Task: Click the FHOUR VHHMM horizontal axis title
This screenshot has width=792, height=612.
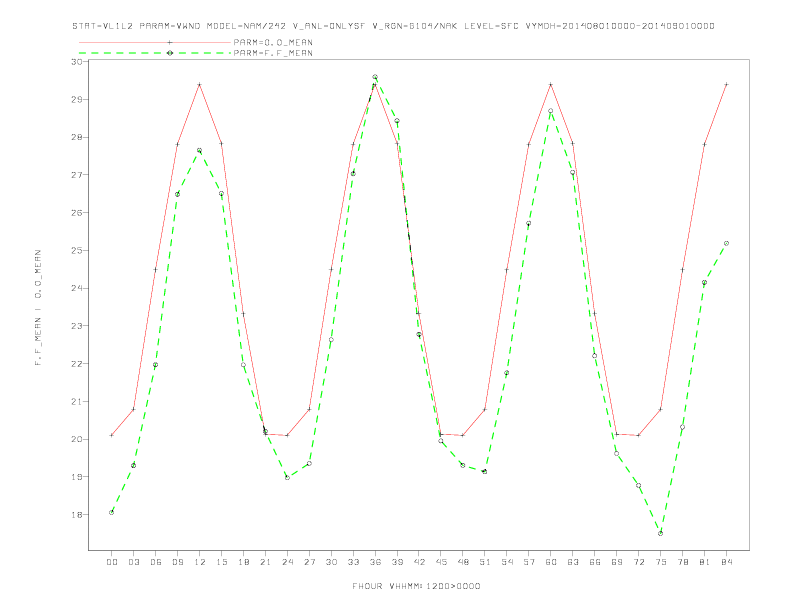Action: coord(416,586)
